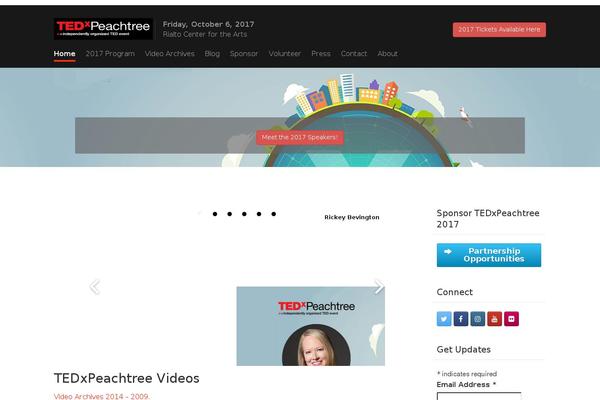600x400 pixels.
Task: Open Video Archives menu item
Action: point(170,54)
